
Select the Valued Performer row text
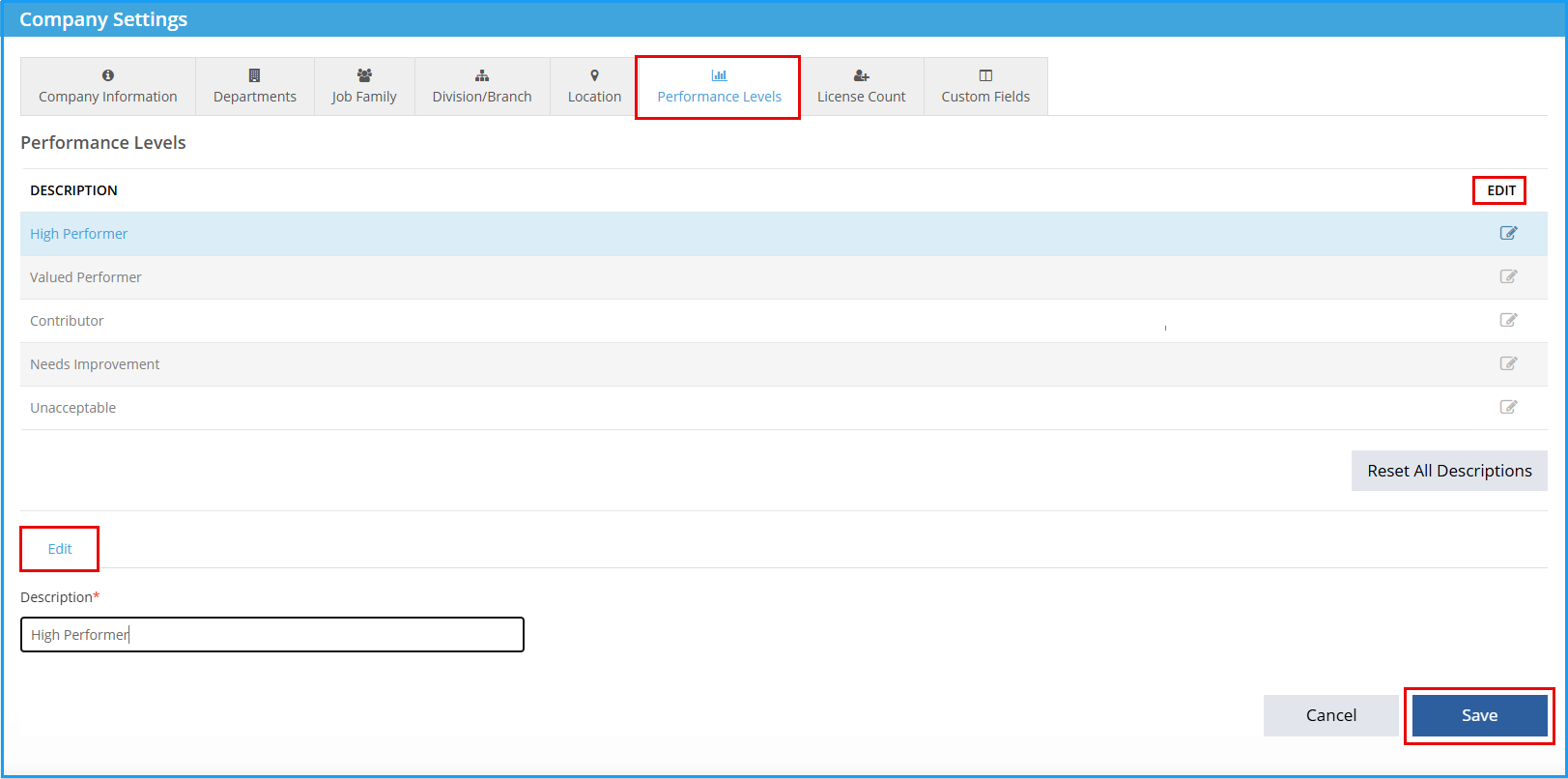pos(86,277)
